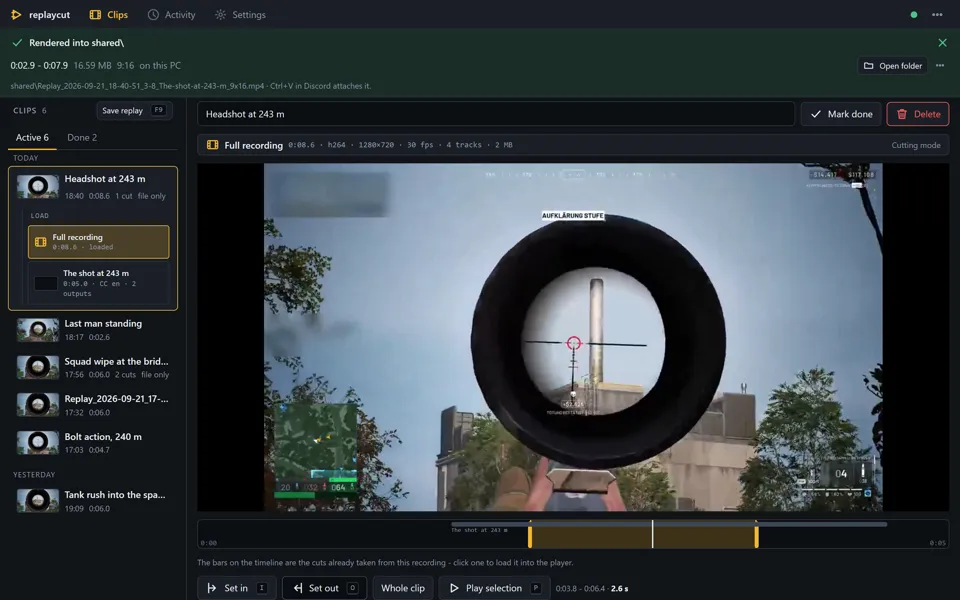Open the Clips tab
The image size is (960, 600).
point(108,15)
